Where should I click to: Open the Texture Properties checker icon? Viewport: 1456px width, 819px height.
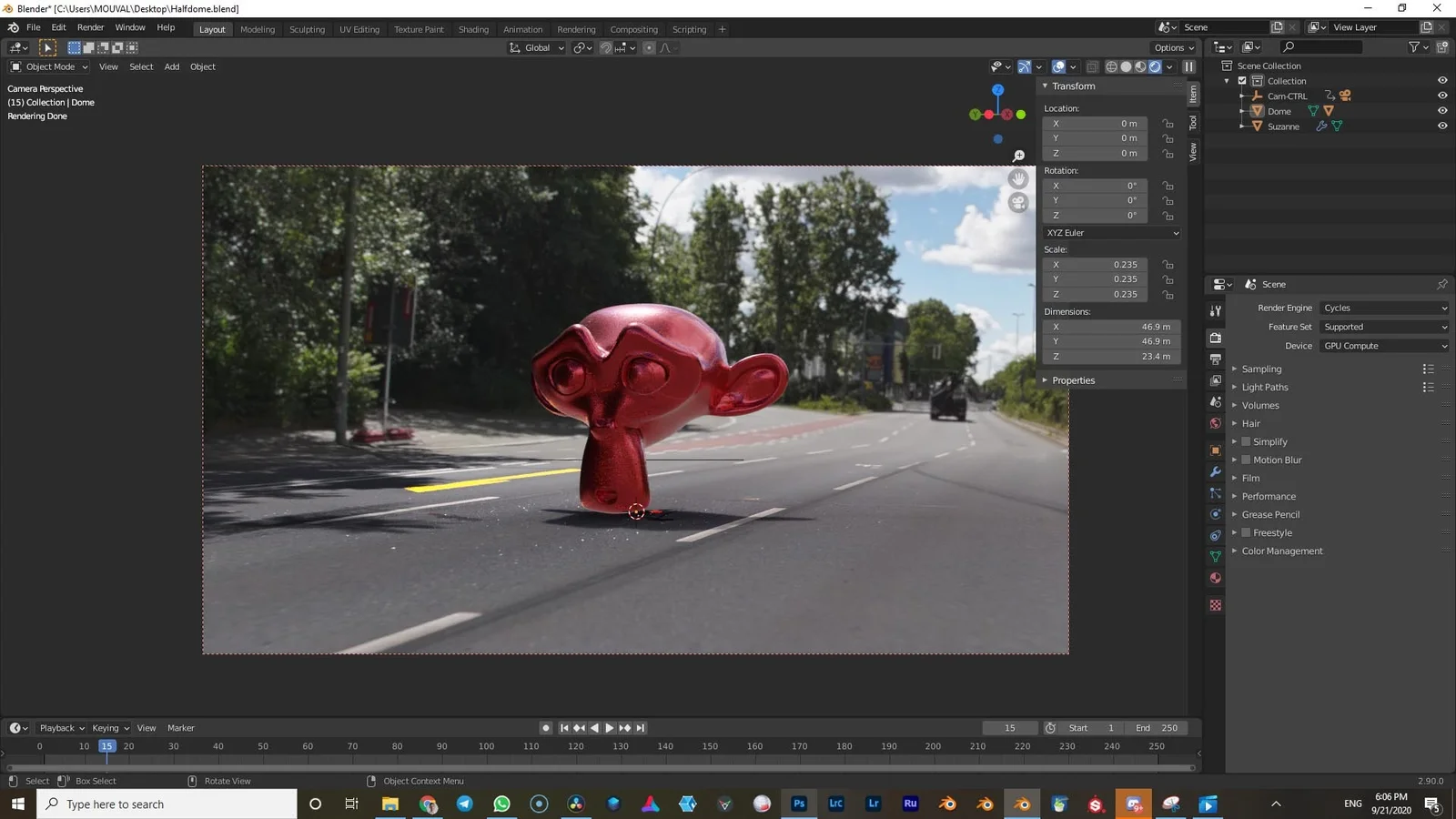click(x=1215, y=604)
